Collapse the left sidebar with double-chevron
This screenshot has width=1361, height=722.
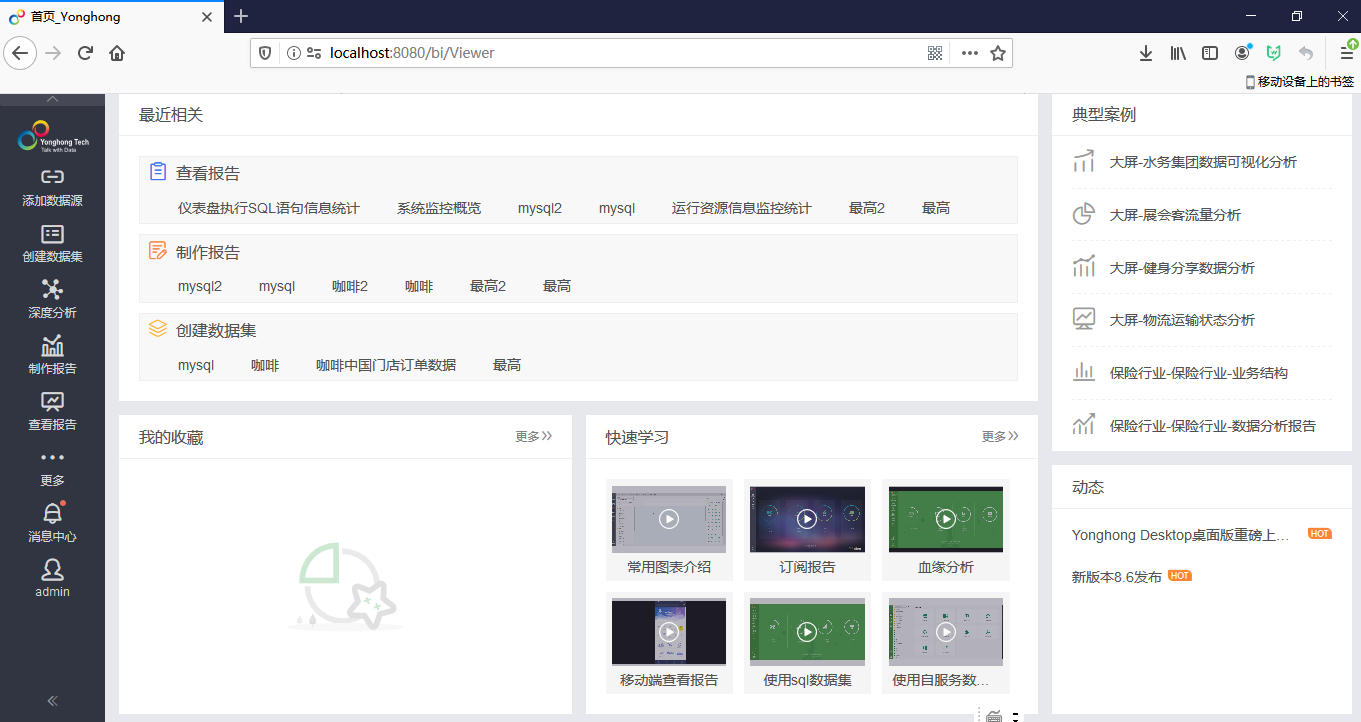pyautogui.click(x=52, y=701)
